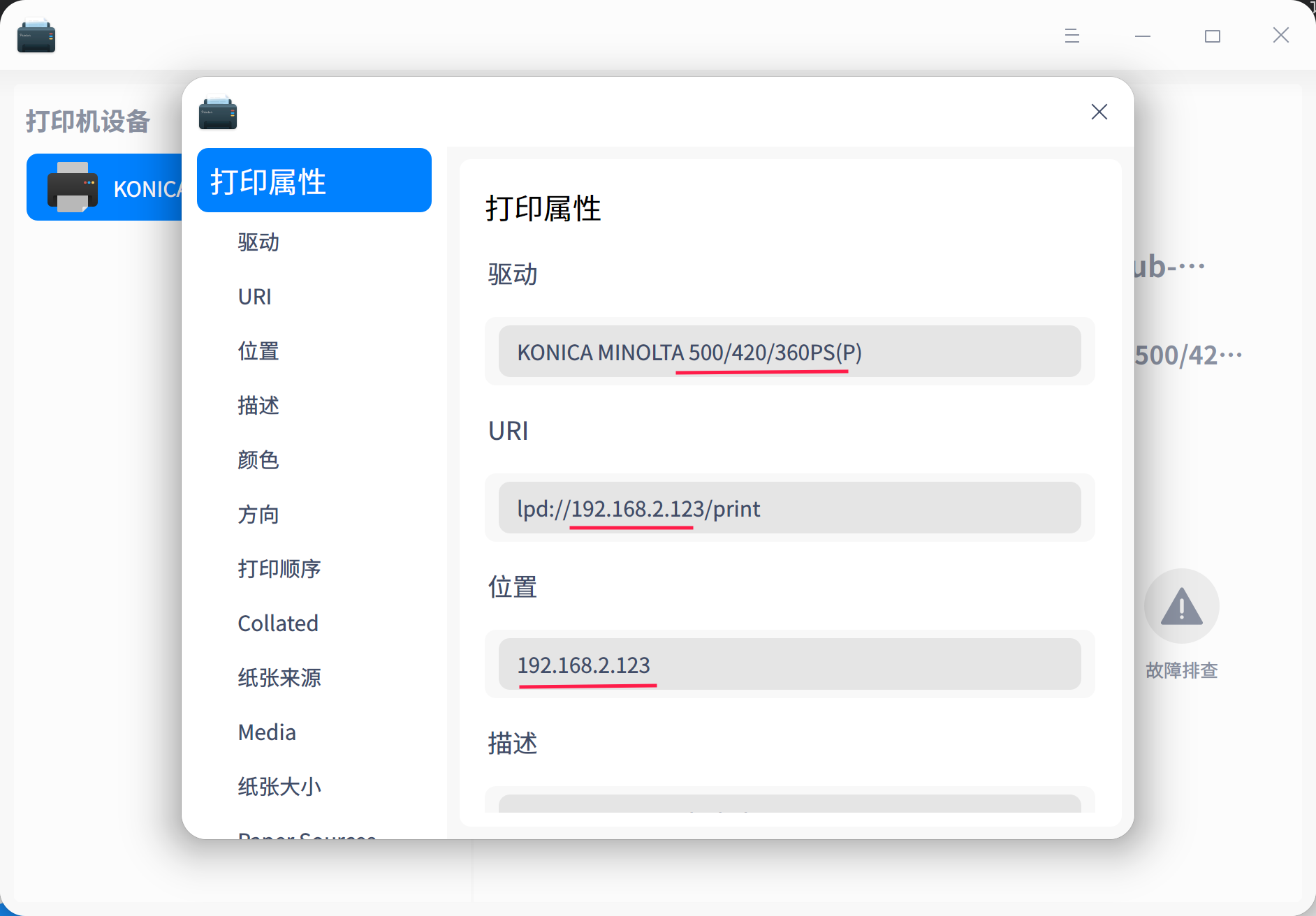Jump to 驱动 in the sidebar list
This screenshot has width=1316, height=916.
(258, 242)
